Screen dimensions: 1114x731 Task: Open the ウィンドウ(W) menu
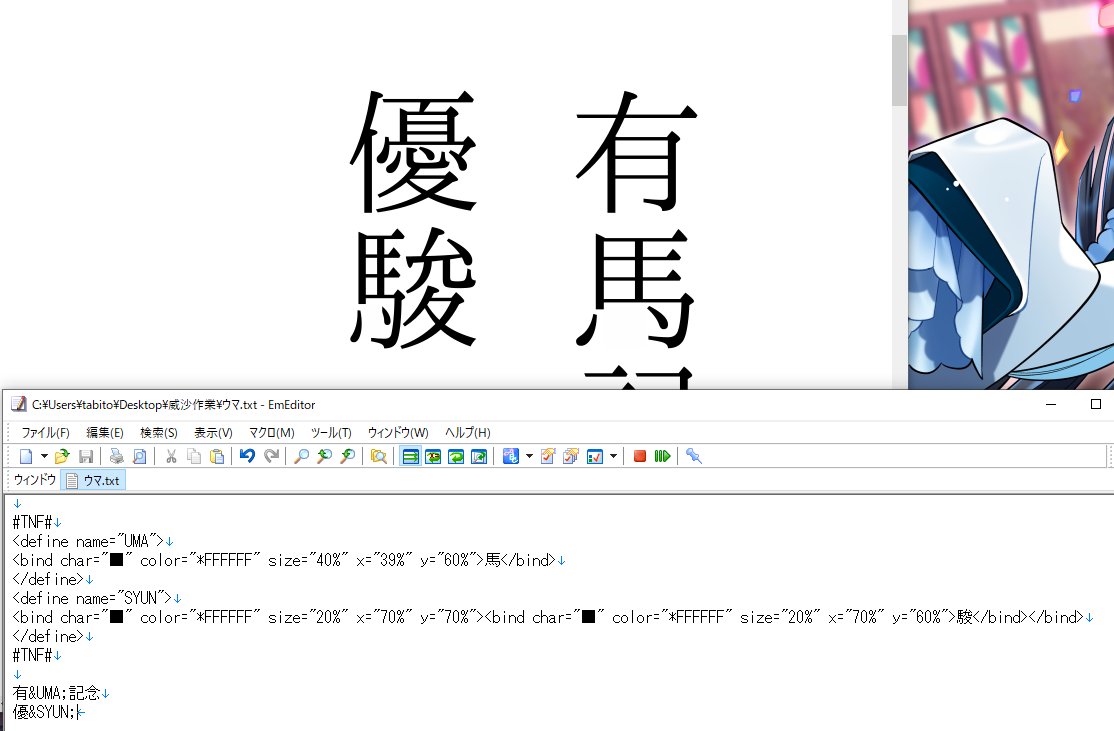point(398,433)
